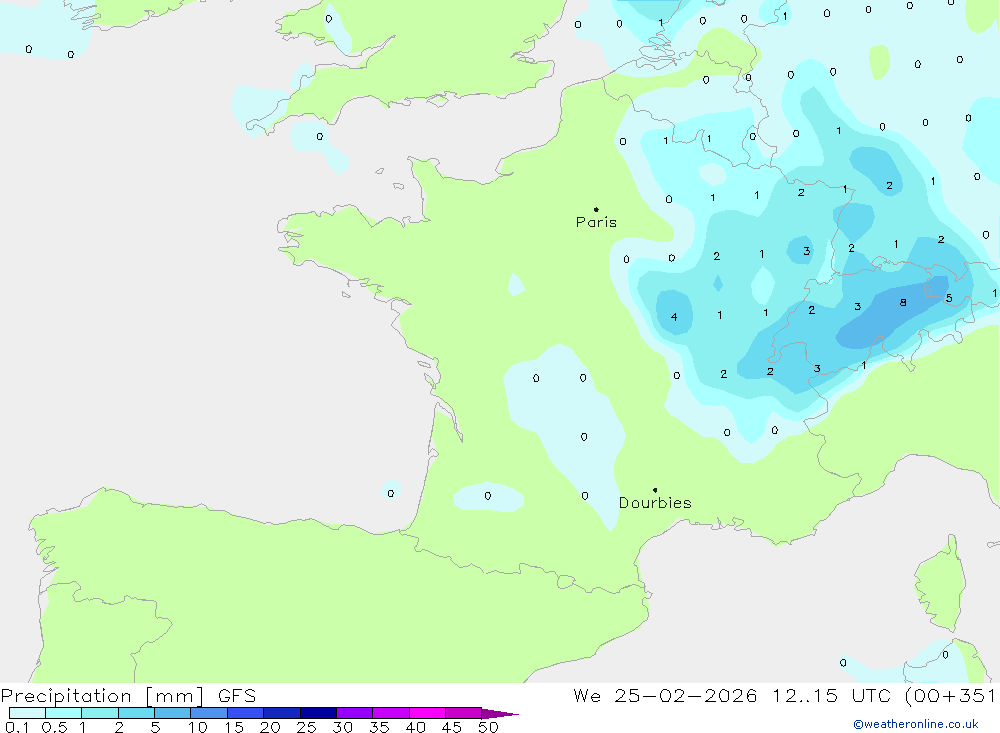Click the legend label '0.1'

coord(17,727)
